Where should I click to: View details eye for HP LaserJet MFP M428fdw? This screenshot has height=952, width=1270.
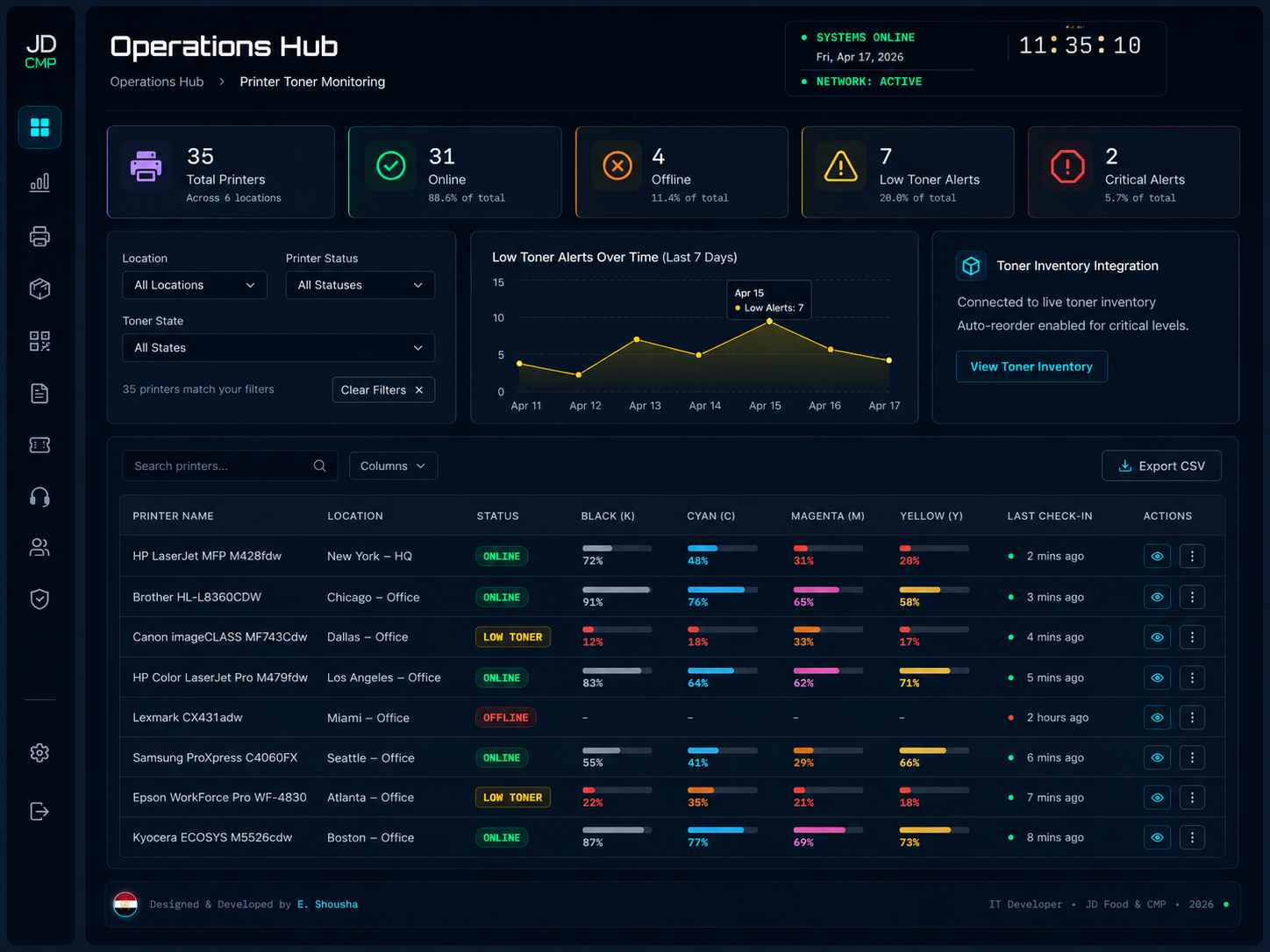1158,556
